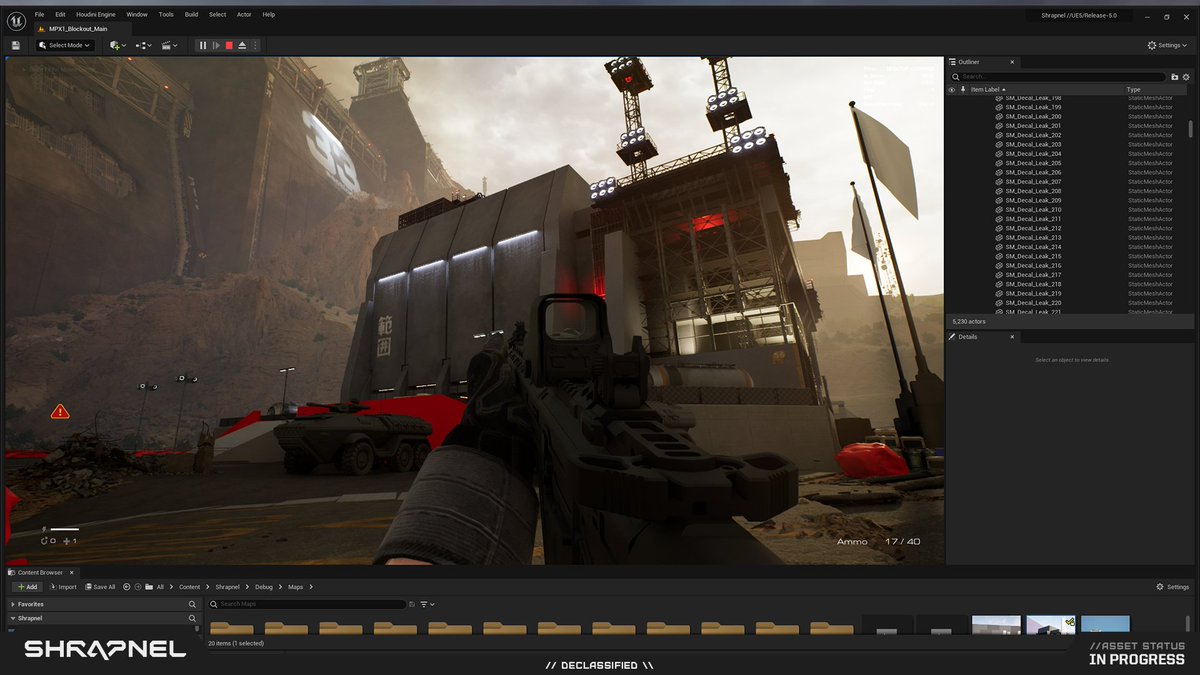The width and height of the screenshot is (1200, 675).
Task: Click the Outliner vertical scrollbar
Action: tap(1190, 129)
